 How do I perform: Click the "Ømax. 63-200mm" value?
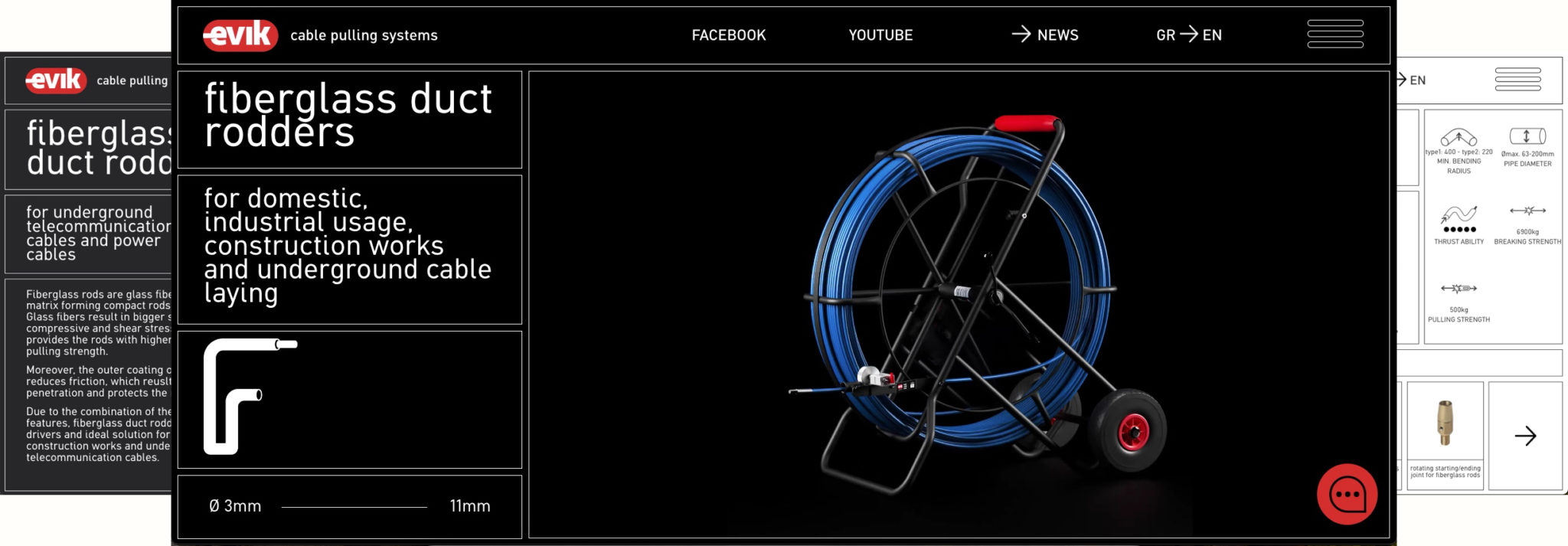pos(1527,154)
